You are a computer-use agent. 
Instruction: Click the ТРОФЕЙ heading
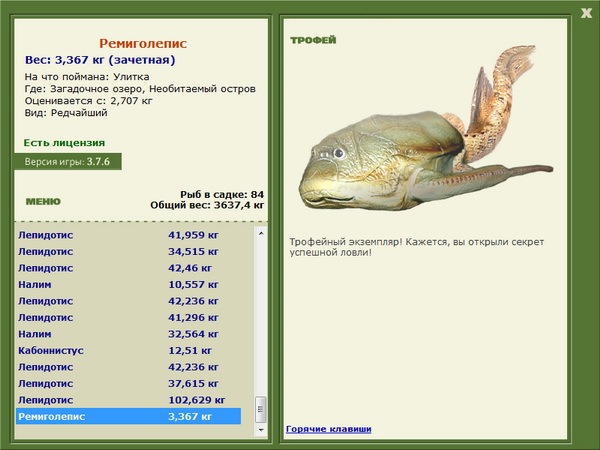click(313, 40)
